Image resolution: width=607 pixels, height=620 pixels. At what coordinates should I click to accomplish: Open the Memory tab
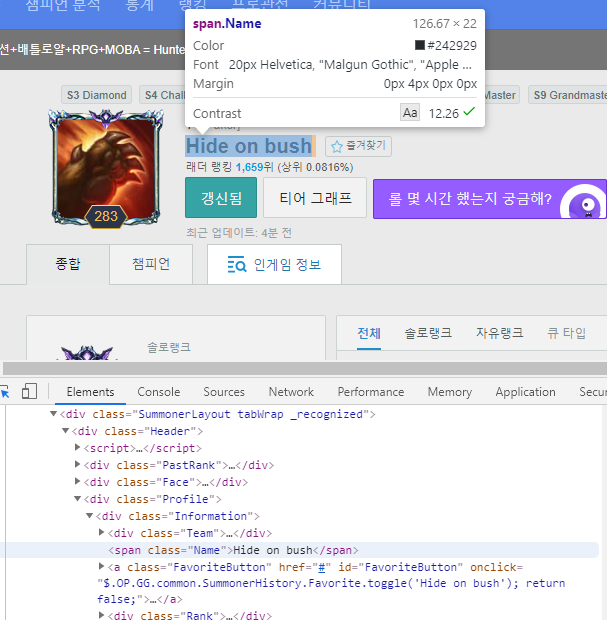click(450, 392)
